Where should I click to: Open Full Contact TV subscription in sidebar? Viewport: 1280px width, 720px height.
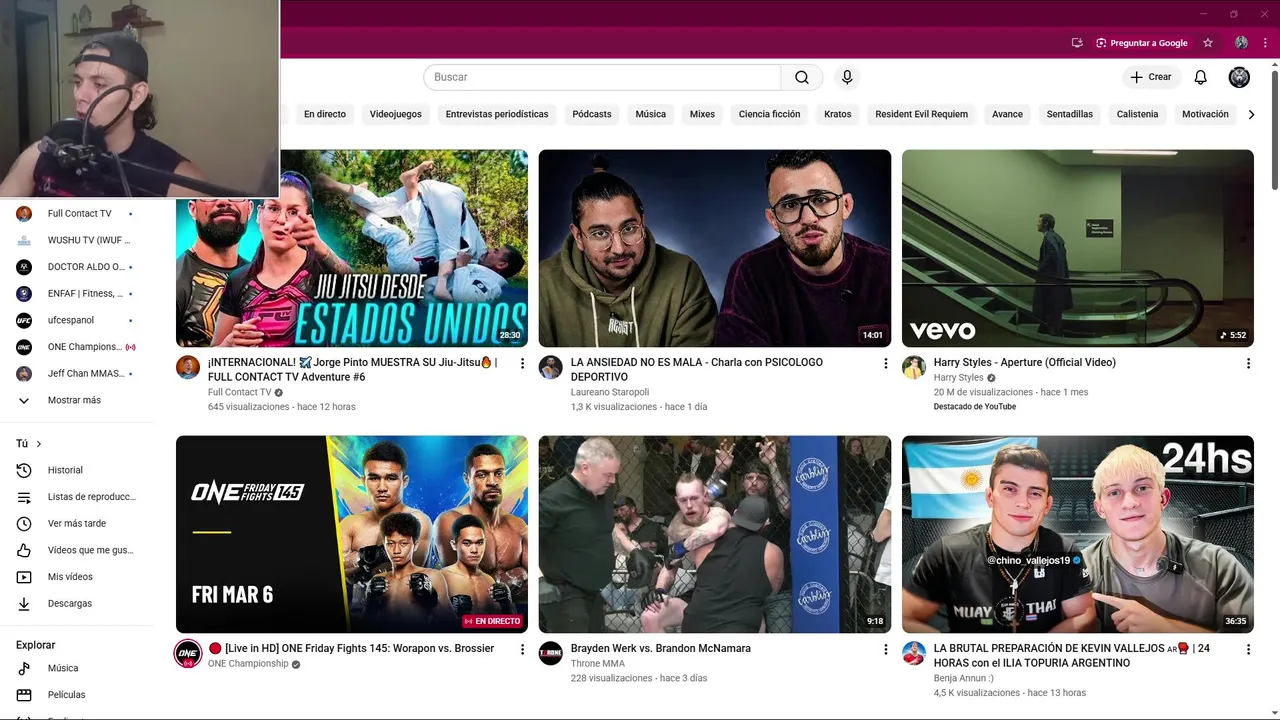tap(77, 213)
